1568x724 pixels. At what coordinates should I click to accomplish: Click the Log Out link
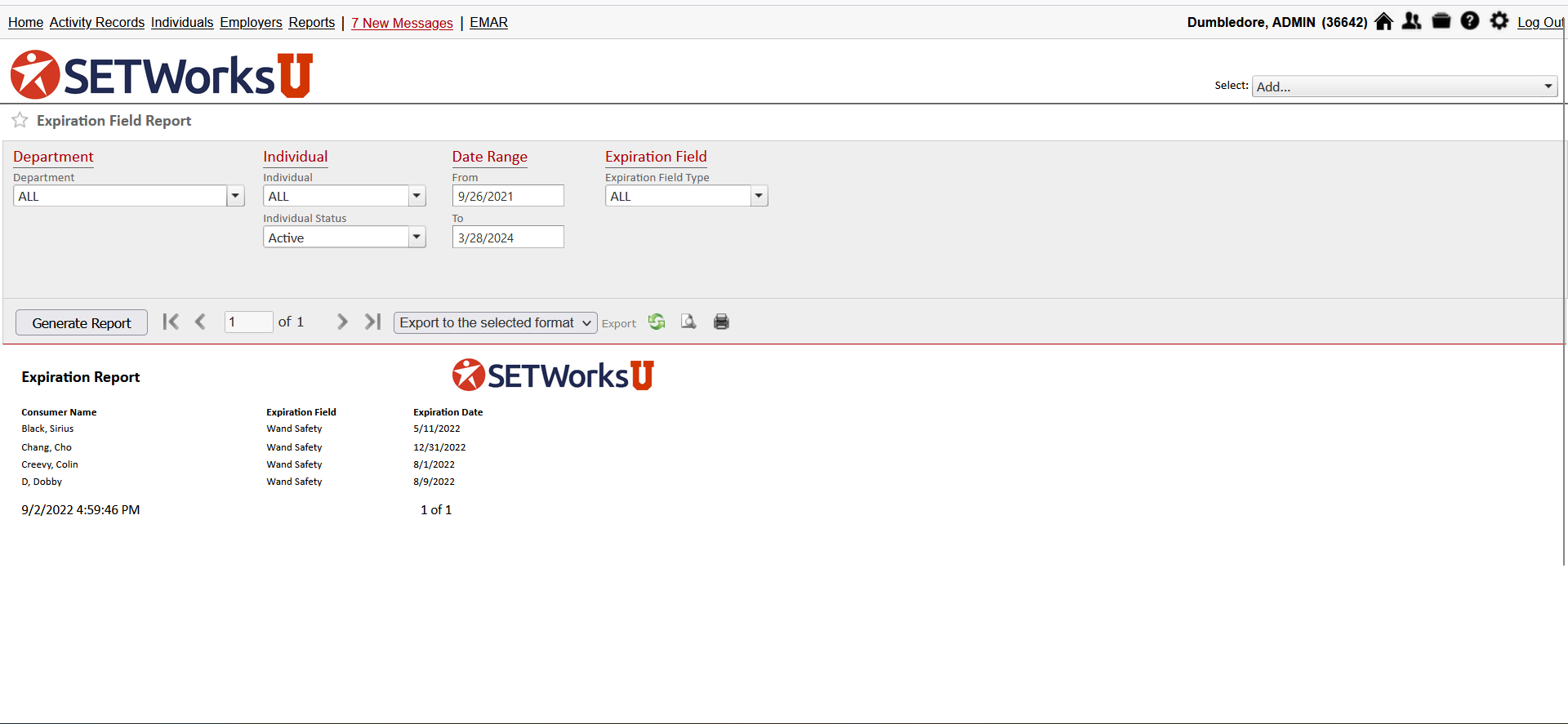[1540, 23]
